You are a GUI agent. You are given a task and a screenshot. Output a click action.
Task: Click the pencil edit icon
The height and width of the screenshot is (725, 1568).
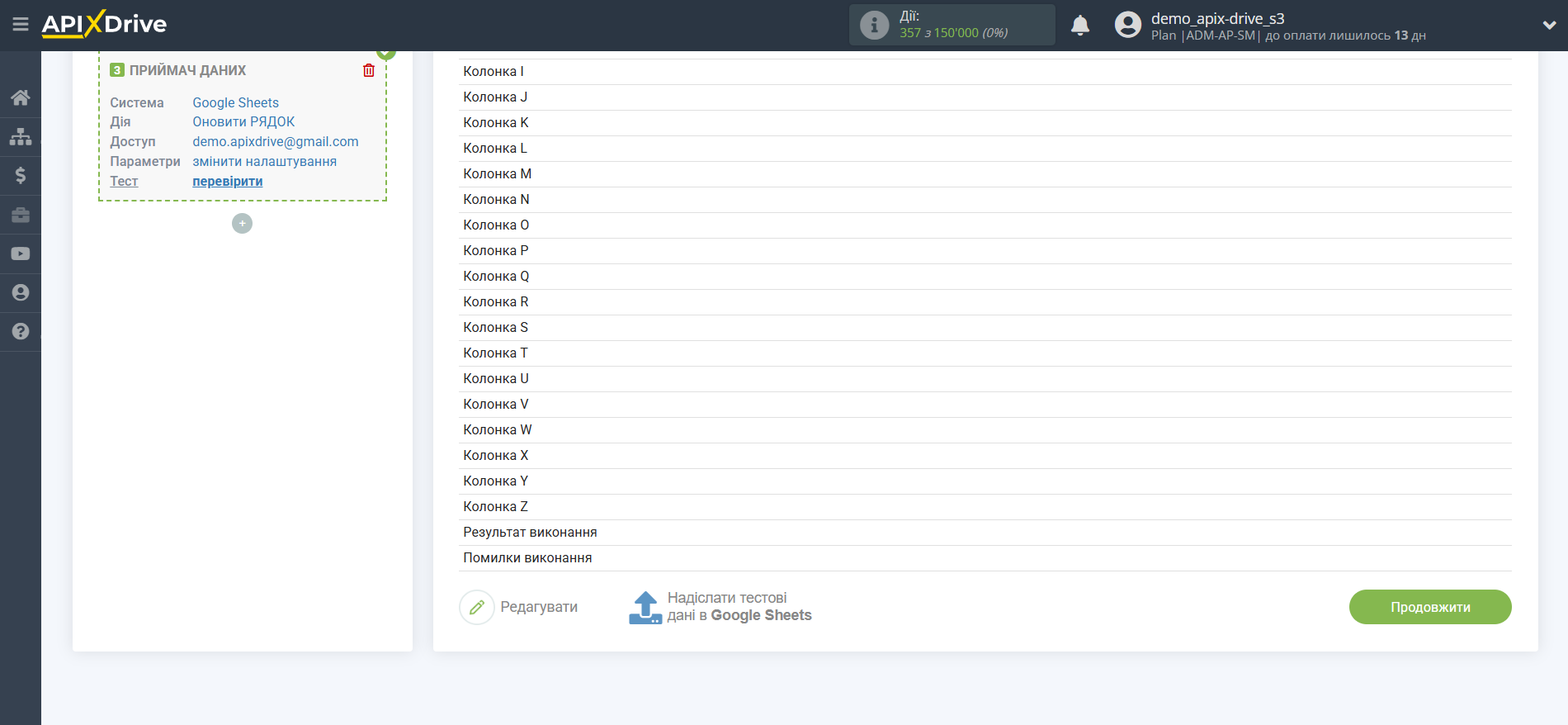pyautogui.click(x=477, y=607)
